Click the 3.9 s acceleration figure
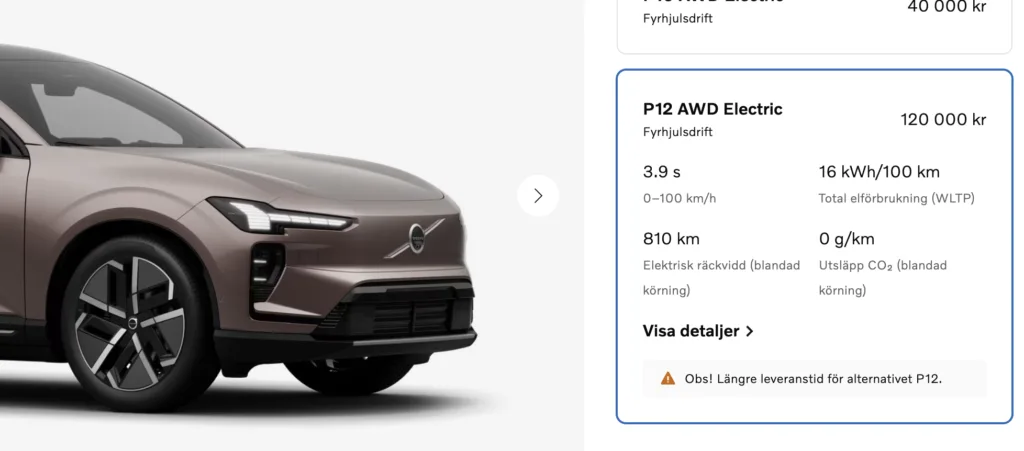Screen dimensions: 1024x451 coord(662,172)
